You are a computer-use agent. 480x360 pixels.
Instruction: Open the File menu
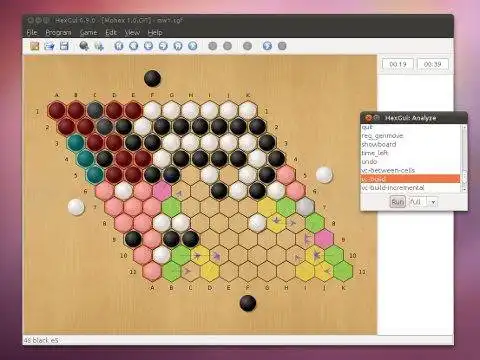click(32, 32)
